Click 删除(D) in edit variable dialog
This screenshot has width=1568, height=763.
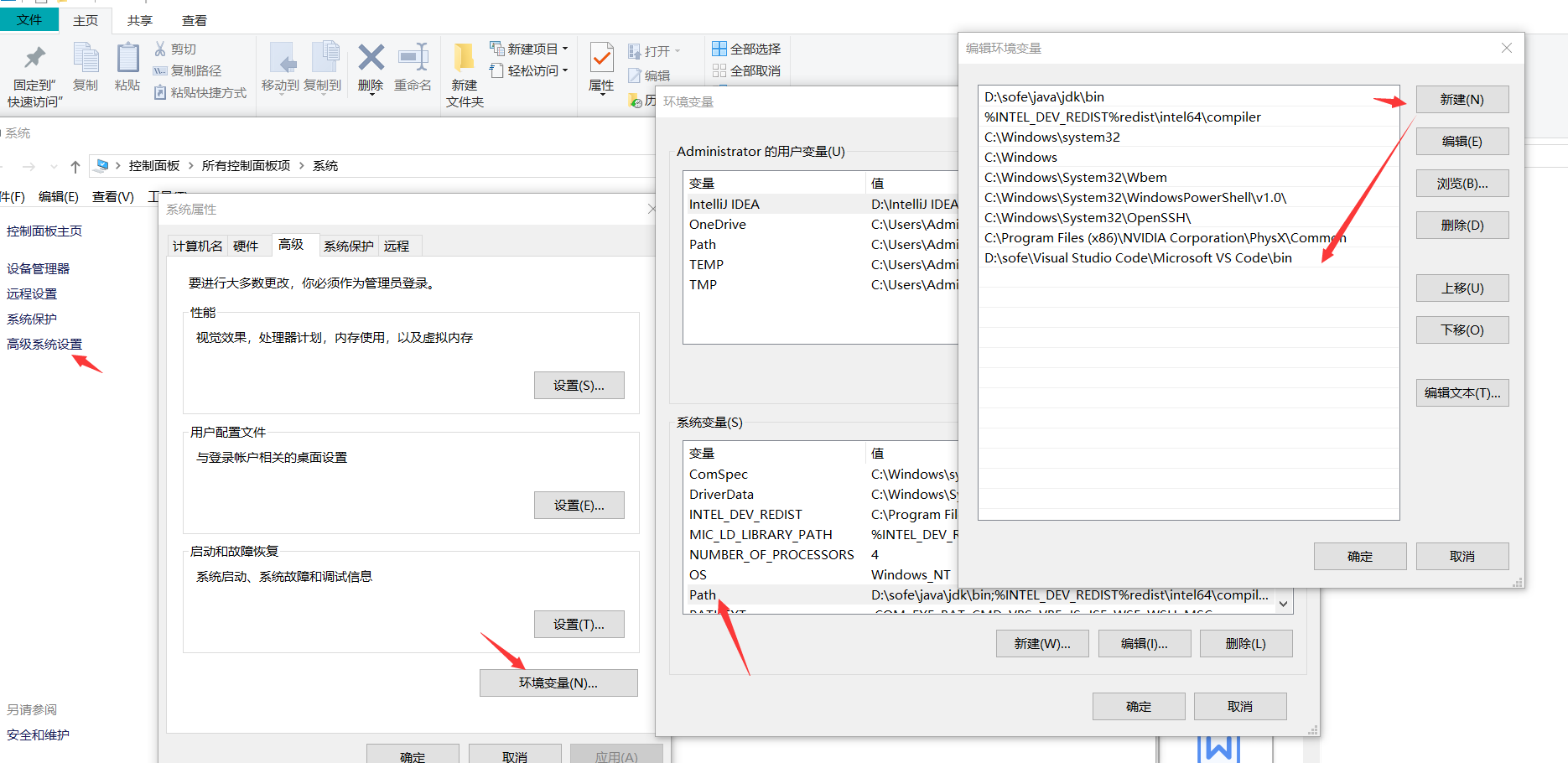(x=1462, y=226)
